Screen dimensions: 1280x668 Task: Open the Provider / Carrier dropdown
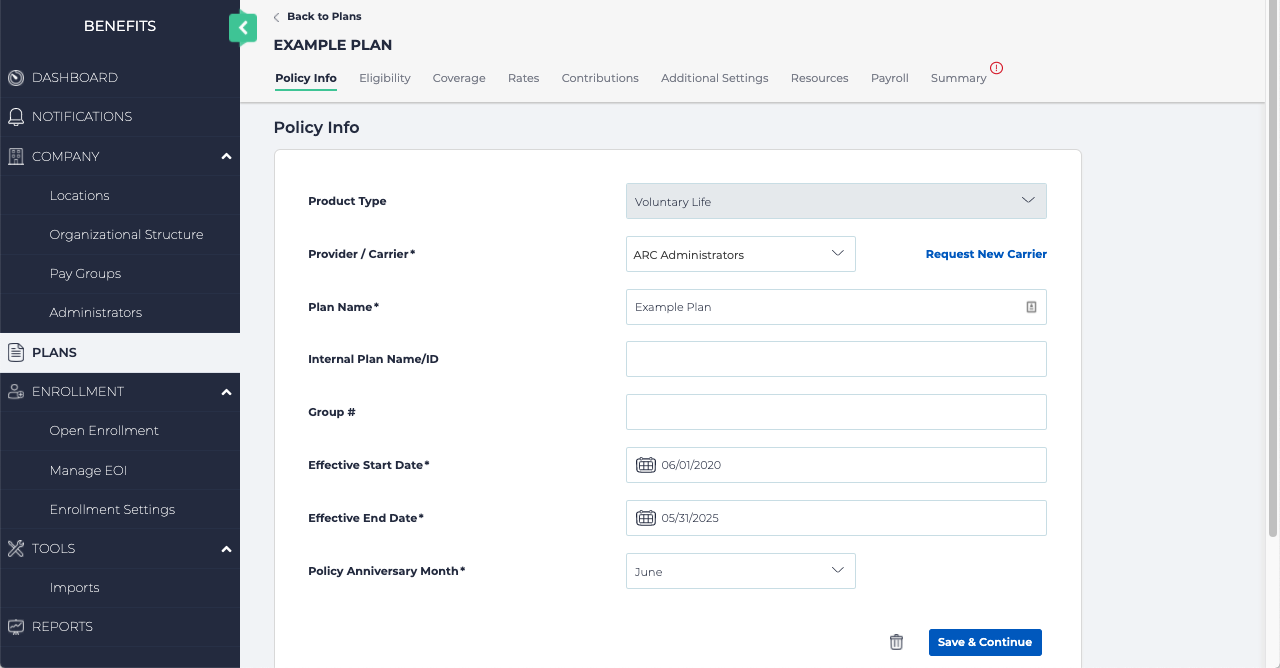coord(740,254)
